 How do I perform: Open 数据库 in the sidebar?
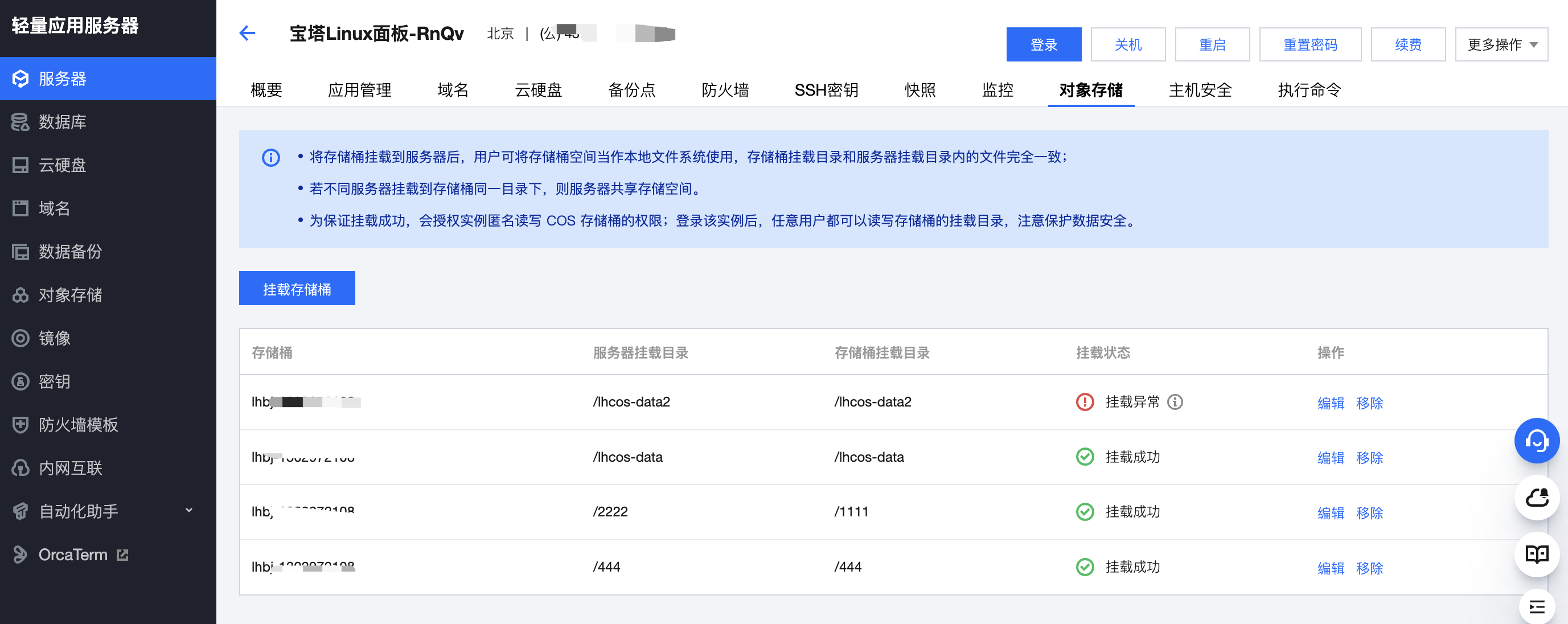click(x=62, y=122)
